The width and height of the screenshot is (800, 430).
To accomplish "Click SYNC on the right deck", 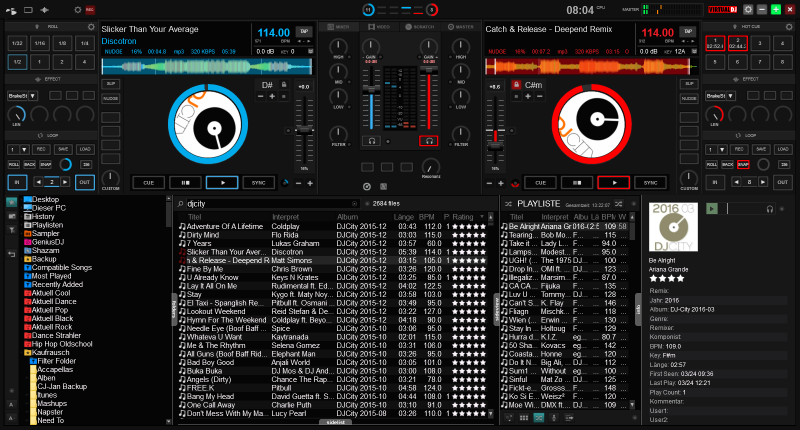I will pyautogui.click(x=650, y=183).
